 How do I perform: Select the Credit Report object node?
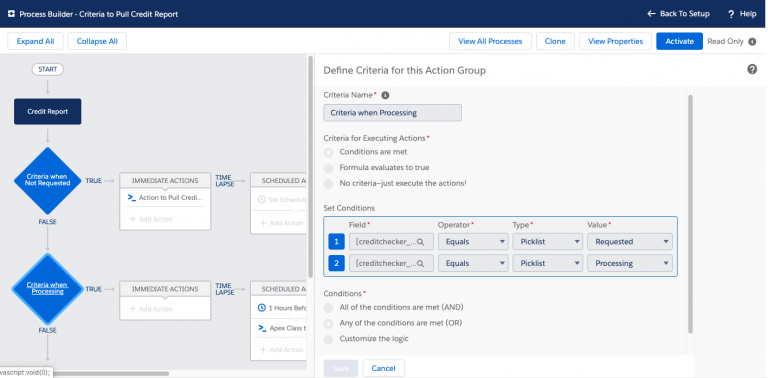pyautogui.click(x=48, y=112)
